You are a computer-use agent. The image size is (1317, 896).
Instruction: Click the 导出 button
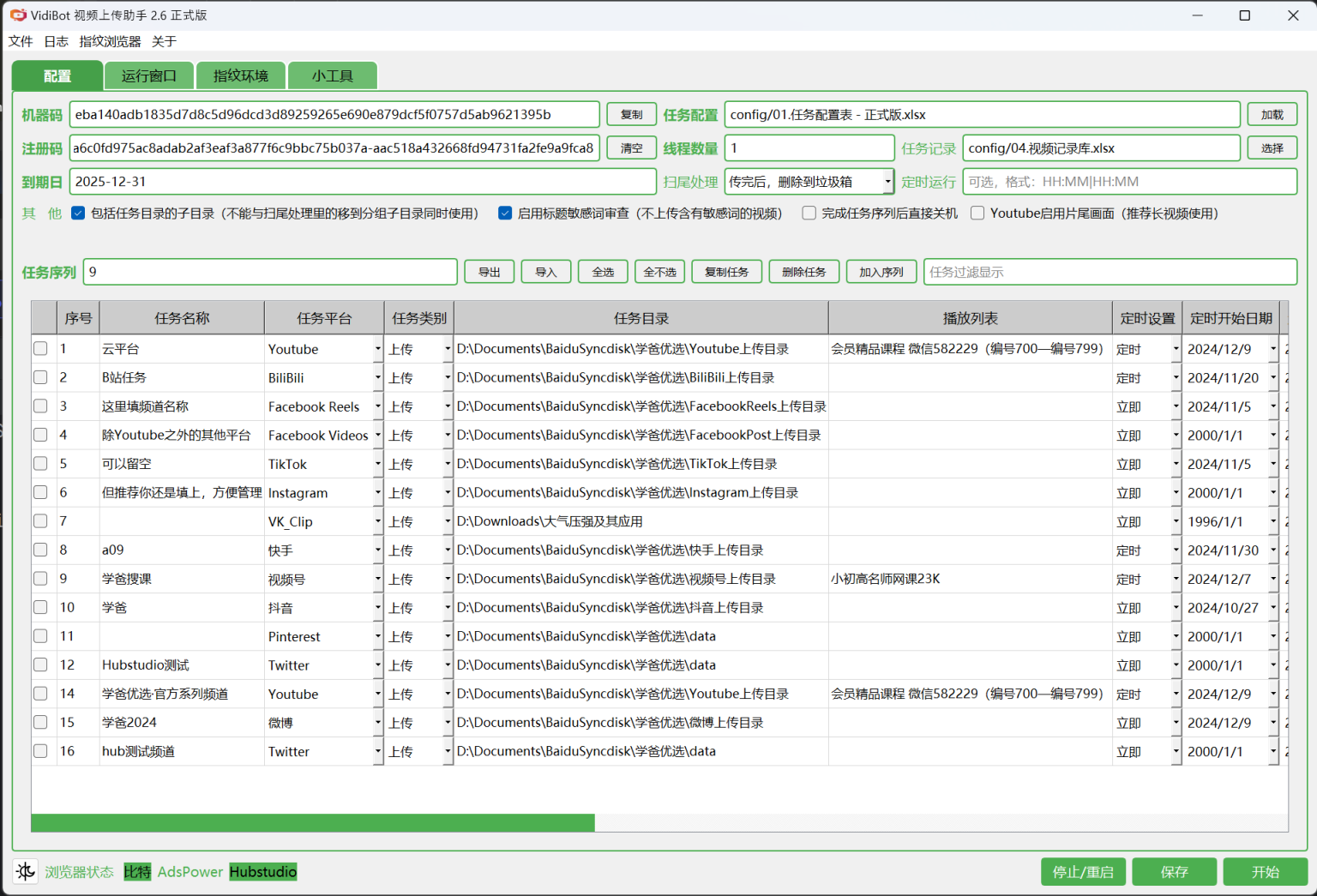click(x=490, y=272)
